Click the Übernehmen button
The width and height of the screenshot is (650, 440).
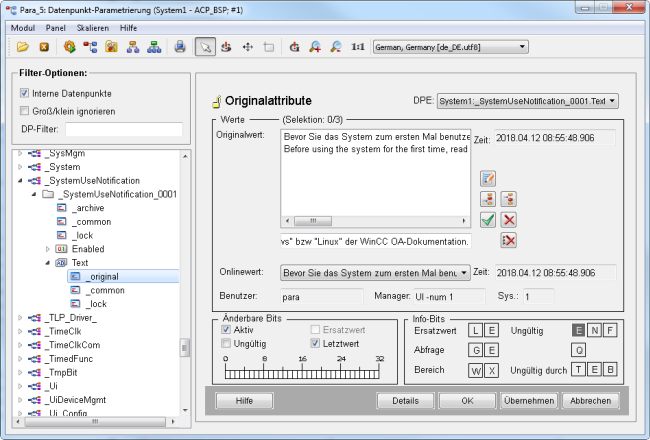(x=529, y=401)
